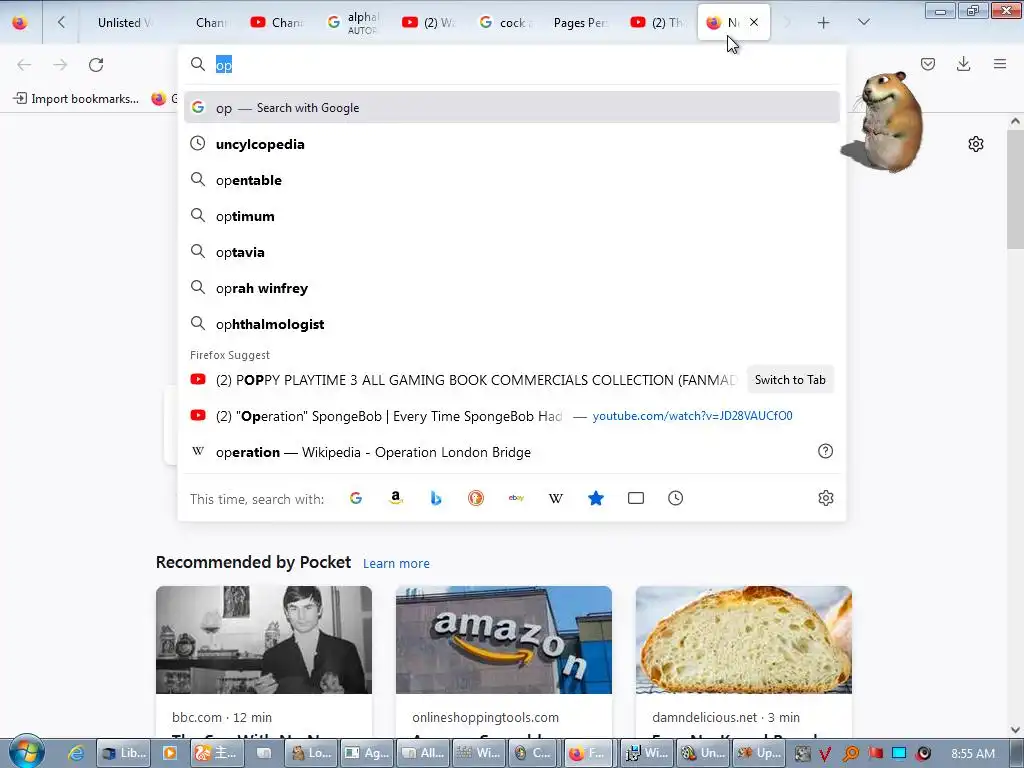Screen dimensions: 1024x768
Task: Search this time with Wikipedia
Action: click(x=556, y=498)
